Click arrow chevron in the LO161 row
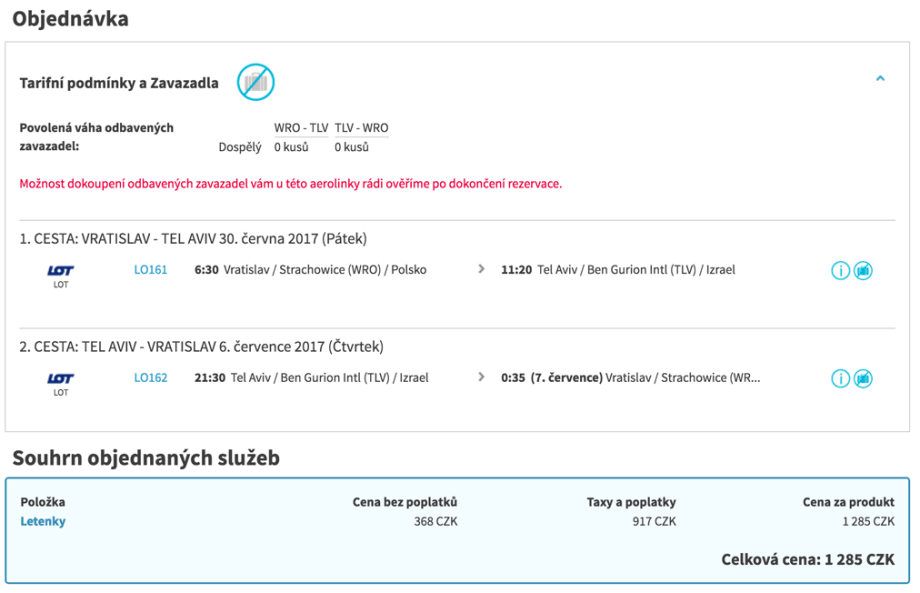Viewport: 920px width, 593px height. pos(481,270)
